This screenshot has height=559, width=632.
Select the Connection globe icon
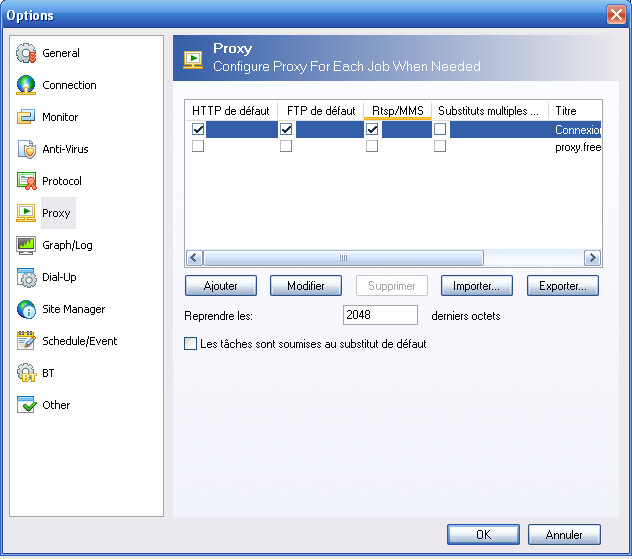click(x=26, y=86)
